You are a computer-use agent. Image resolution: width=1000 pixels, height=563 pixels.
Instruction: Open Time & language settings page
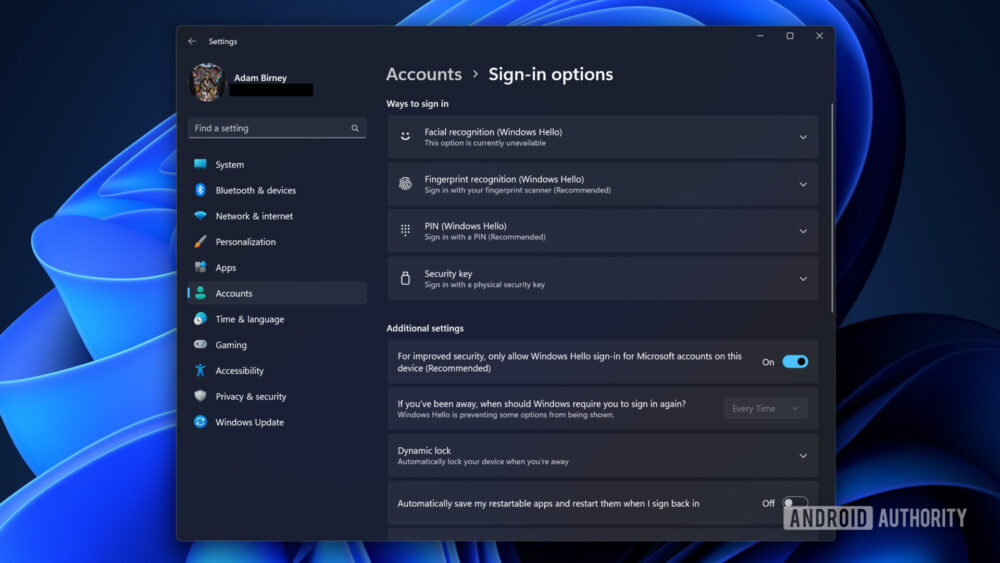(x=250, y=319)
